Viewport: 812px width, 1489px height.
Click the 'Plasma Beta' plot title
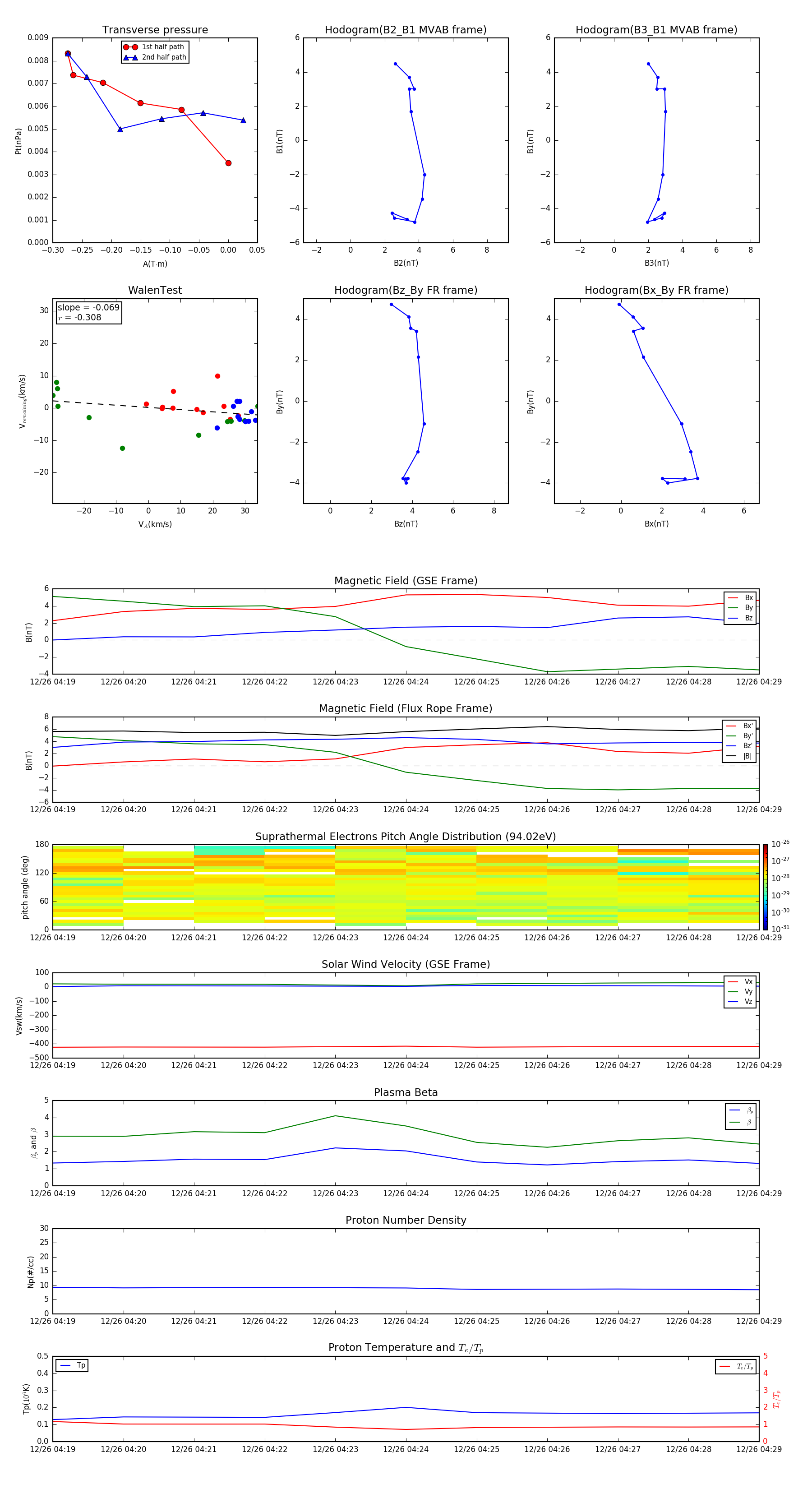tap(406, 1092)
